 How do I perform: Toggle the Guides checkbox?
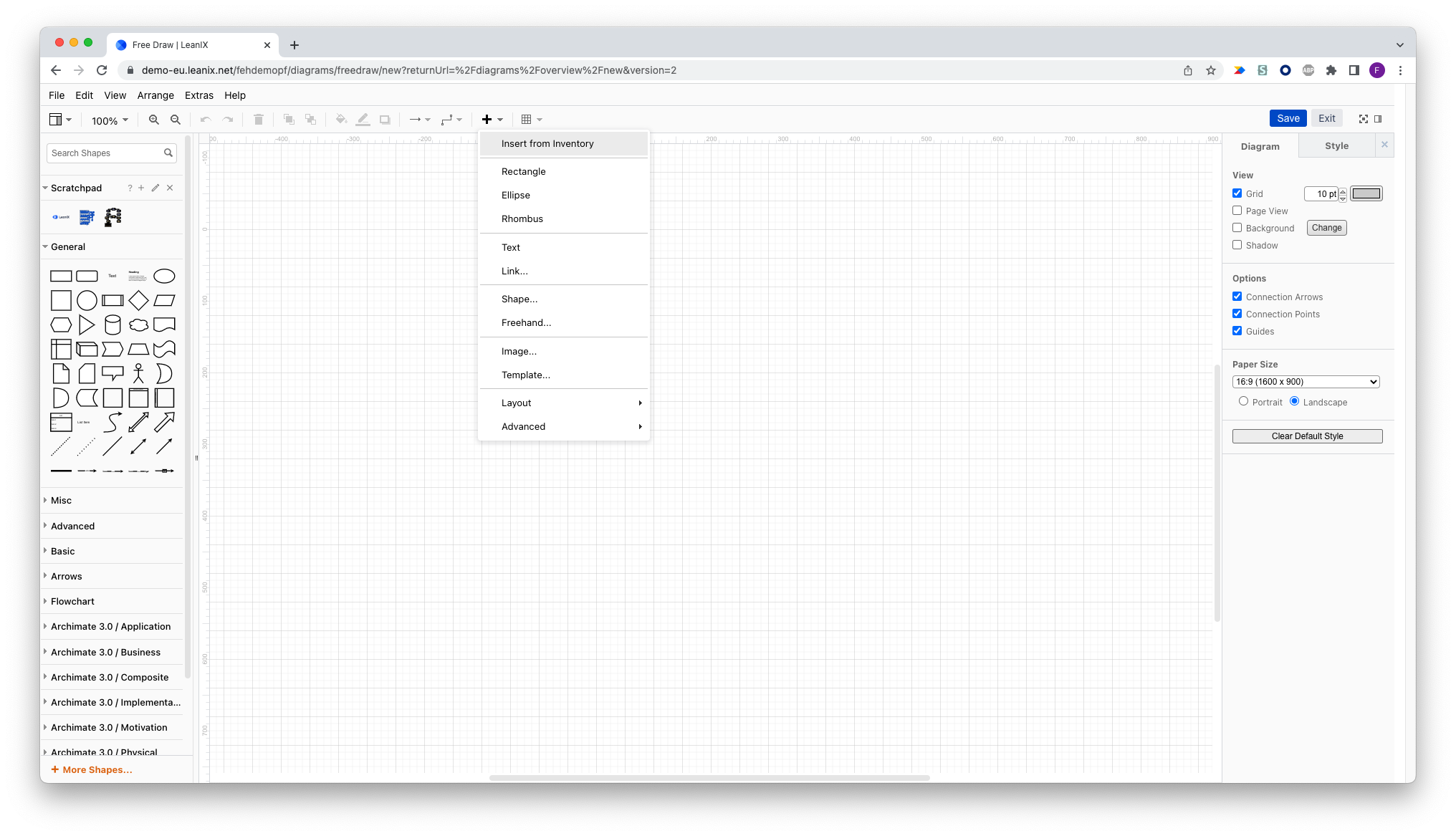(x=1237, y=331)
